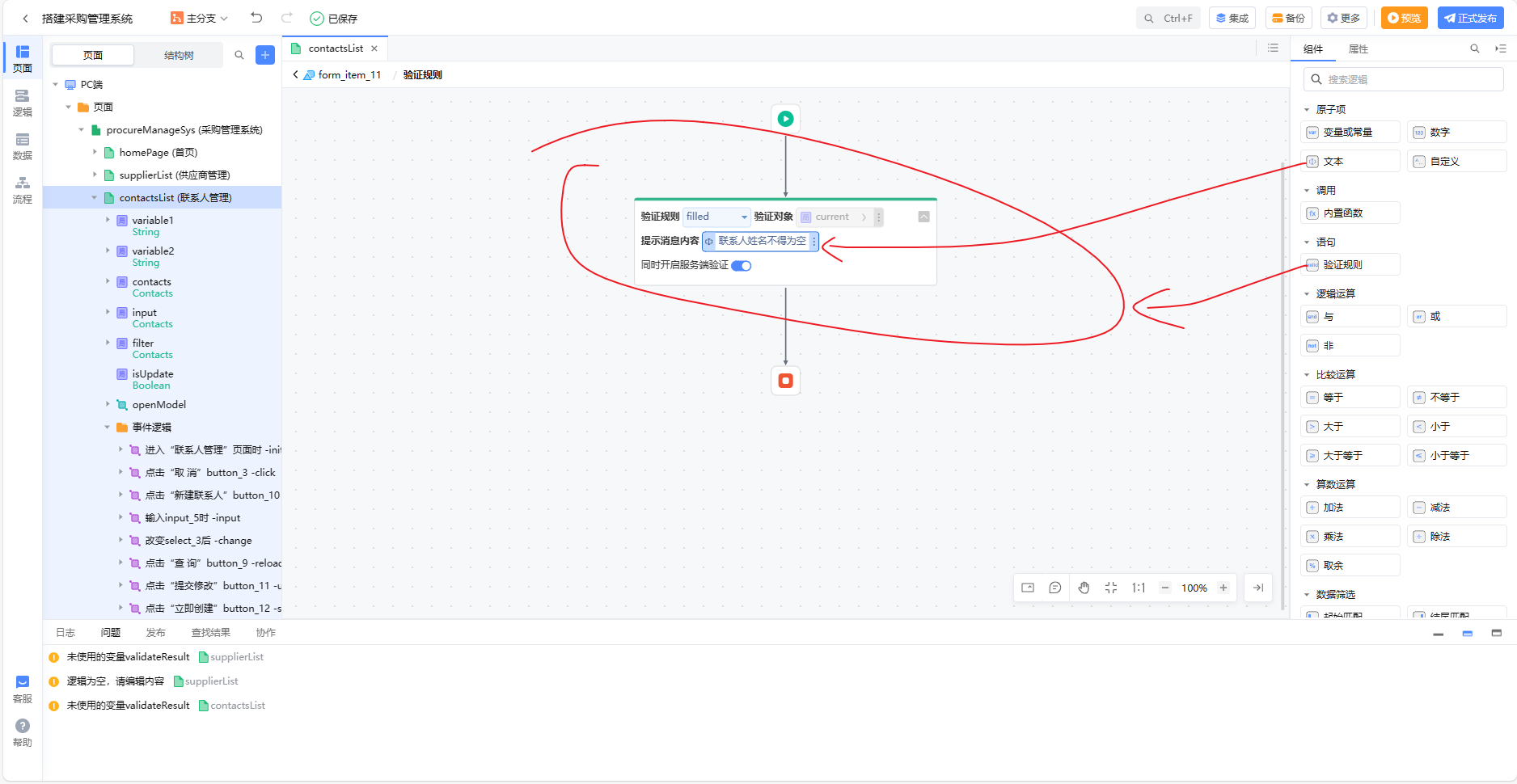Click the undo arrow icon
1517x784 pixels.
(256, 18)
